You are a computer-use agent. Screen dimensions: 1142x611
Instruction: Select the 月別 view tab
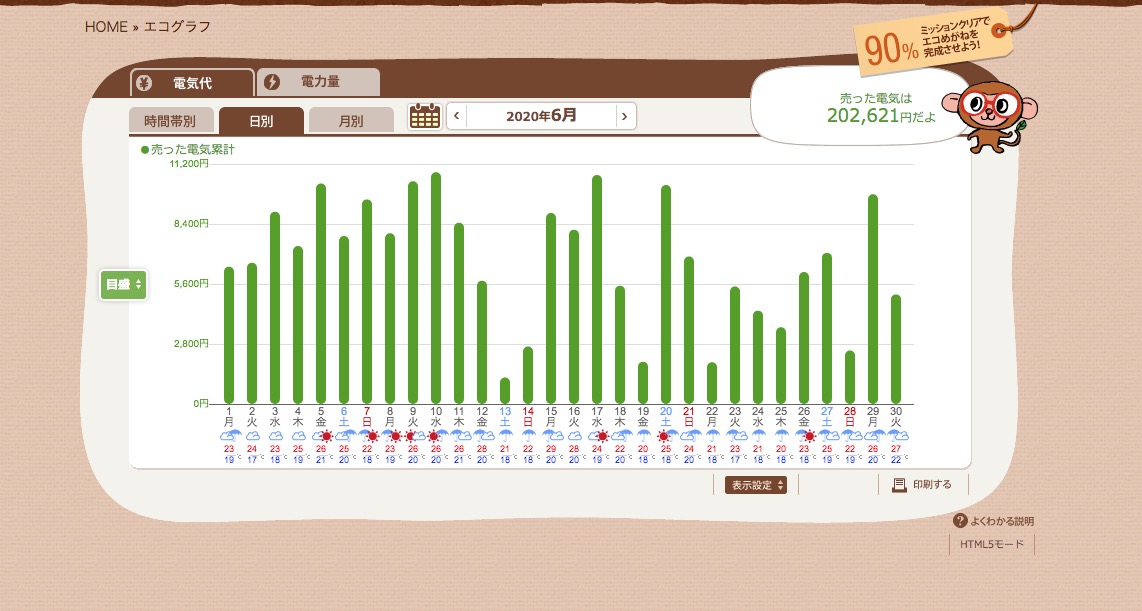tap(351, 121)
